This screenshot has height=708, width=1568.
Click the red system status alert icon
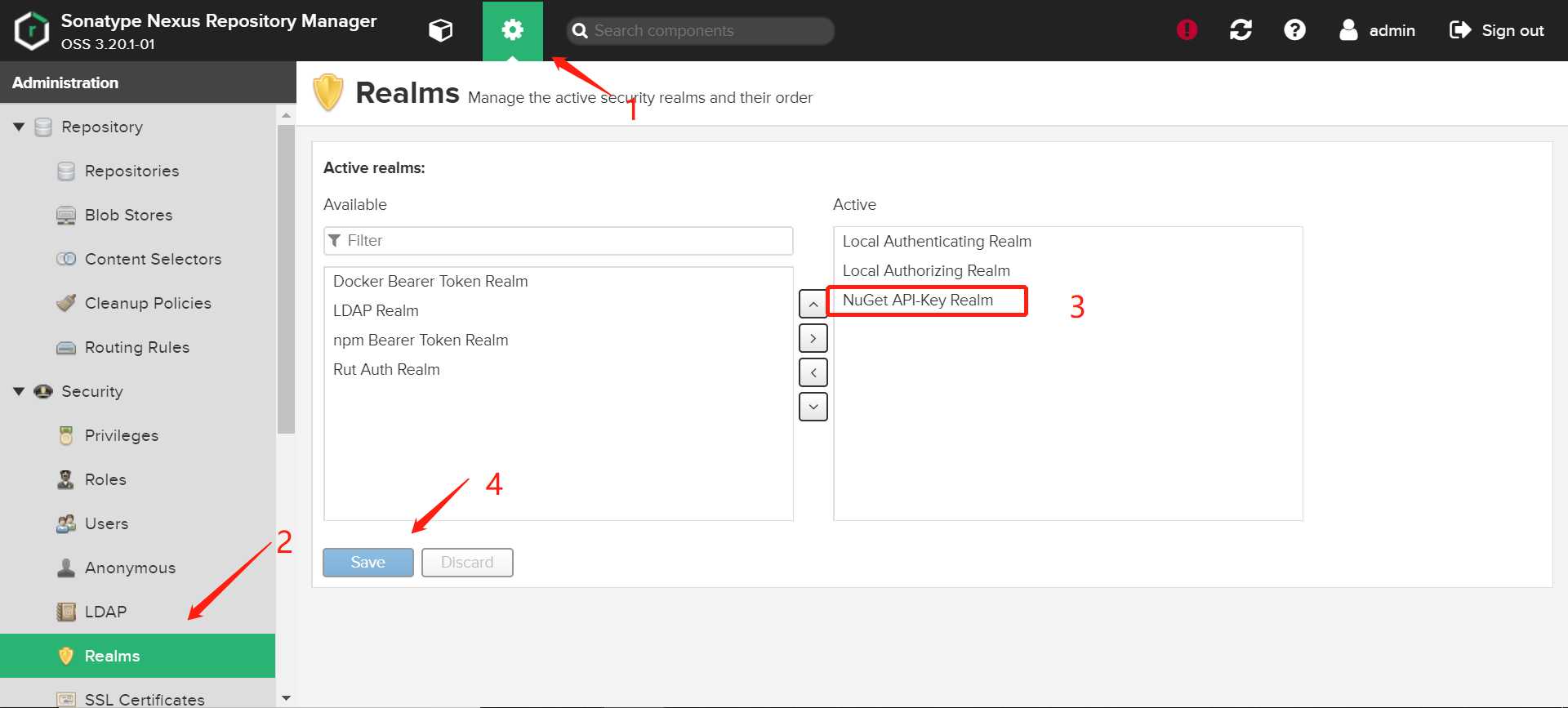(x=1187, y=30)
